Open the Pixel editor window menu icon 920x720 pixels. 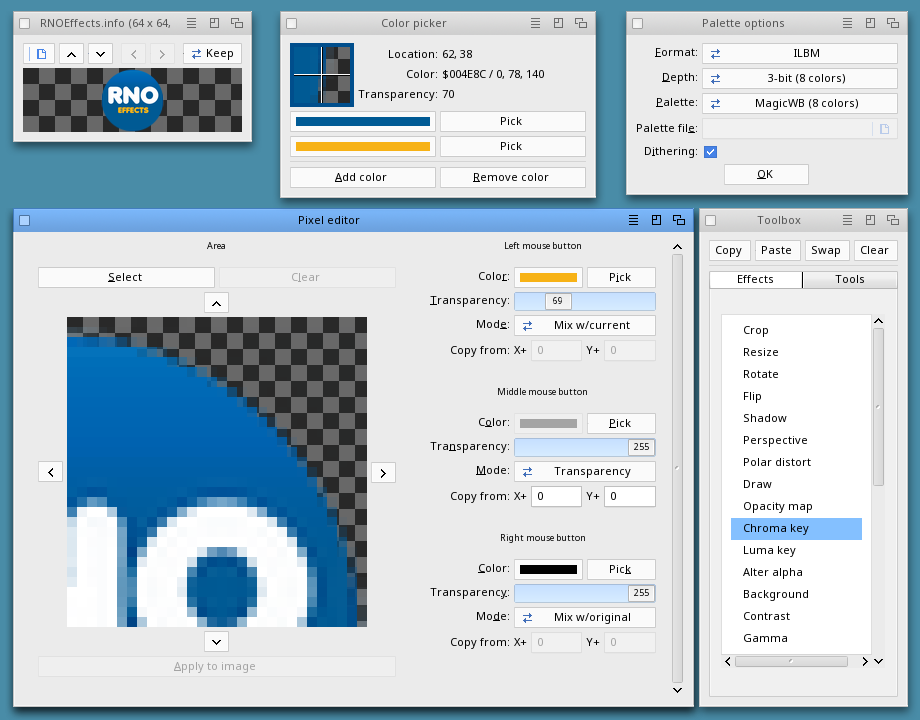point(633,220)
